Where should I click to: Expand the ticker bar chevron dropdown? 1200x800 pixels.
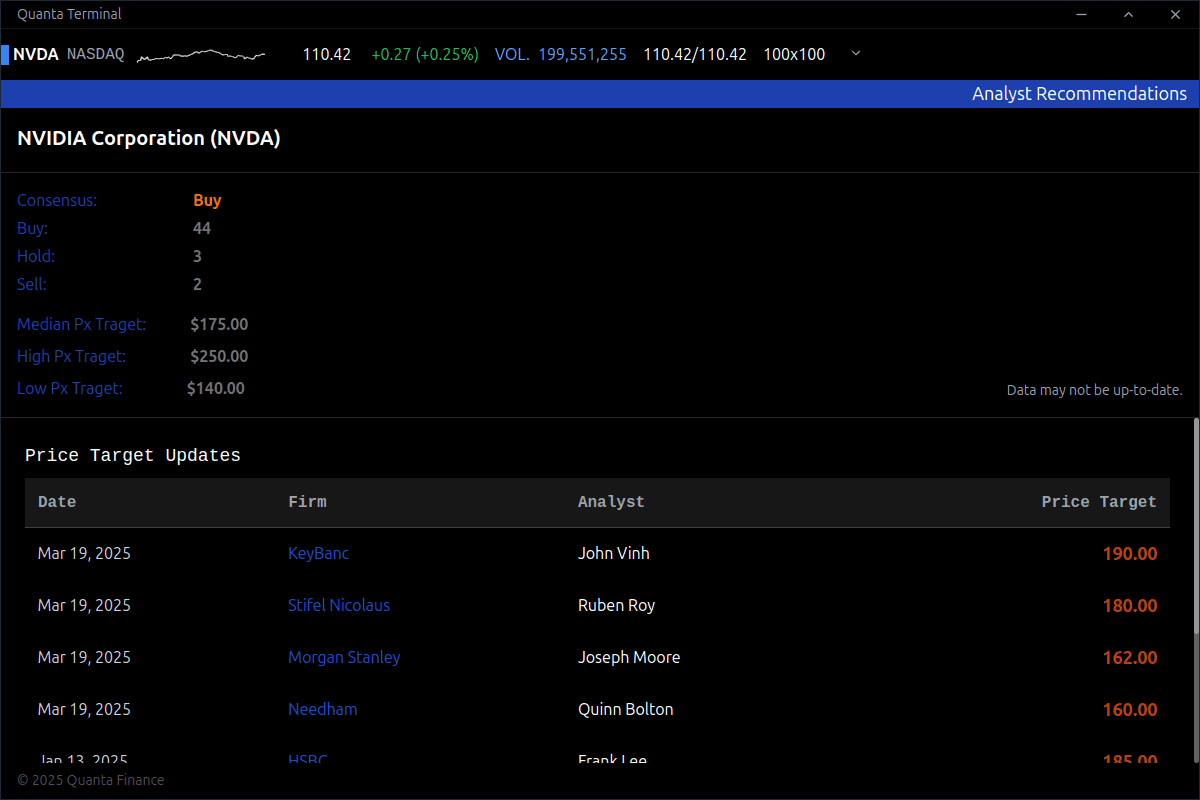click(855, 54)
